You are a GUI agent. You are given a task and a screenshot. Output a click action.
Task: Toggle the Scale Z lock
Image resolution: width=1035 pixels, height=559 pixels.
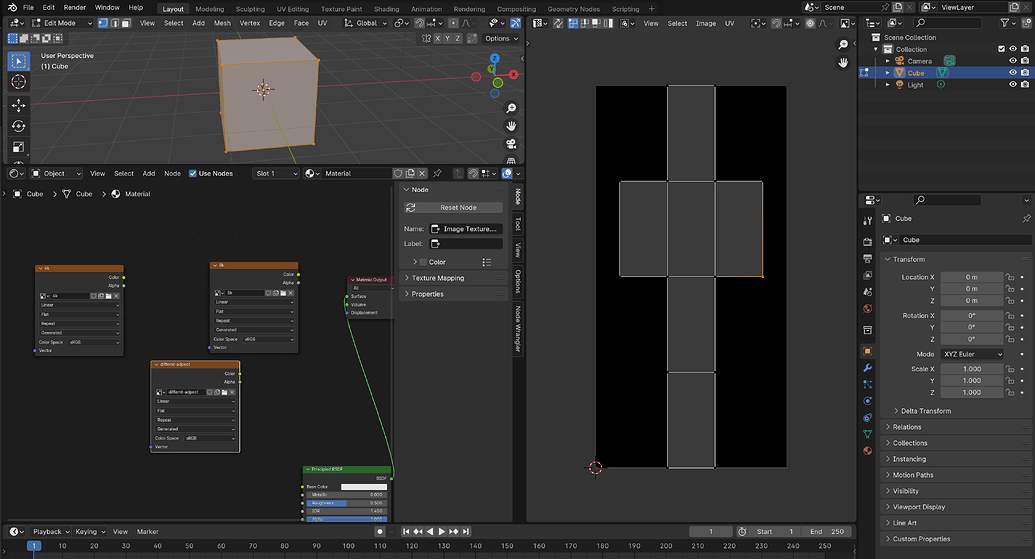coord(1010,392)
